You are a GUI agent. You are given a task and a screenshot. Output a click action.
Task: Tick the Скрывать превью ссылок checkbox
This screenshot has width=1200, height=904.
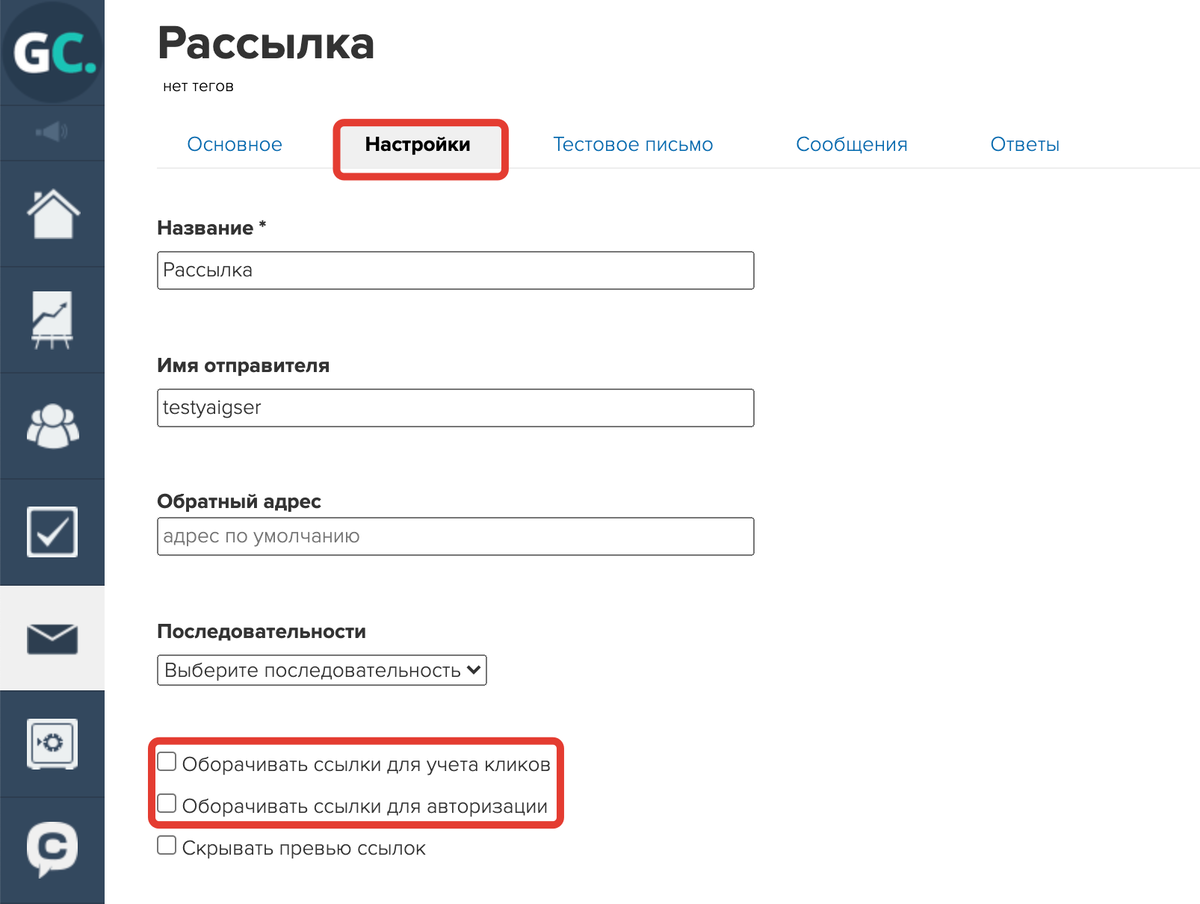pos(167,846)
